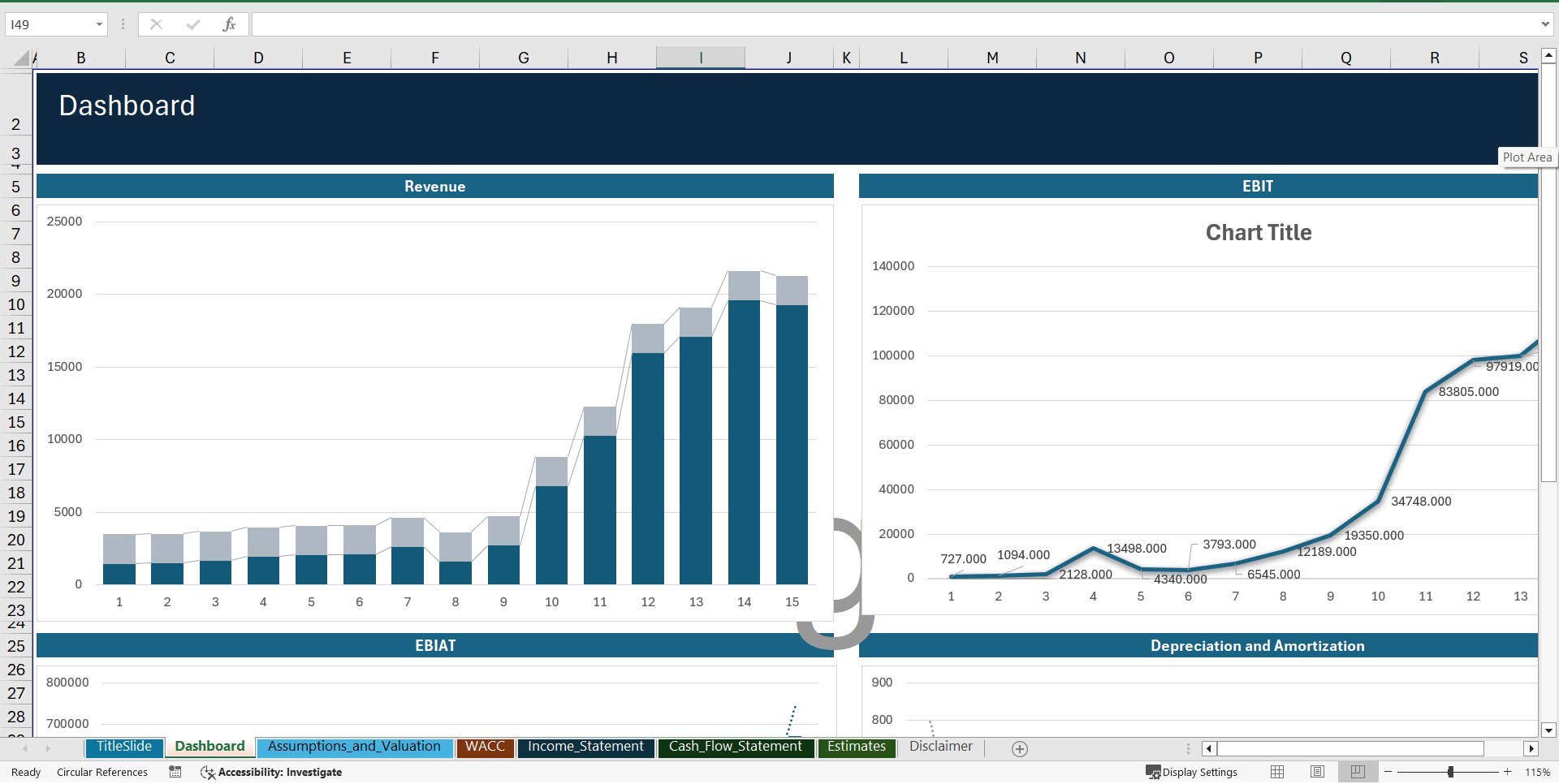Select row 12 header
Viewport: 1559px width, 784px height.
[x=16, y=351]
